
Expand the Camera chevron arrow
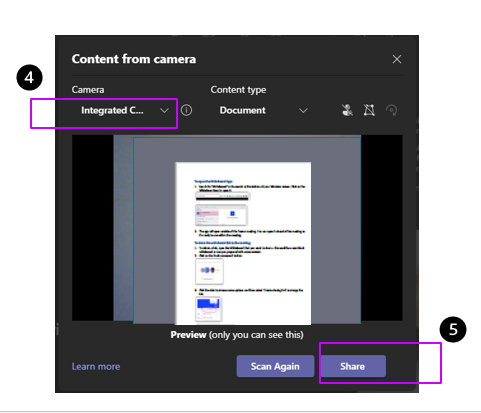pyautogui.click(x=164, y=110)
